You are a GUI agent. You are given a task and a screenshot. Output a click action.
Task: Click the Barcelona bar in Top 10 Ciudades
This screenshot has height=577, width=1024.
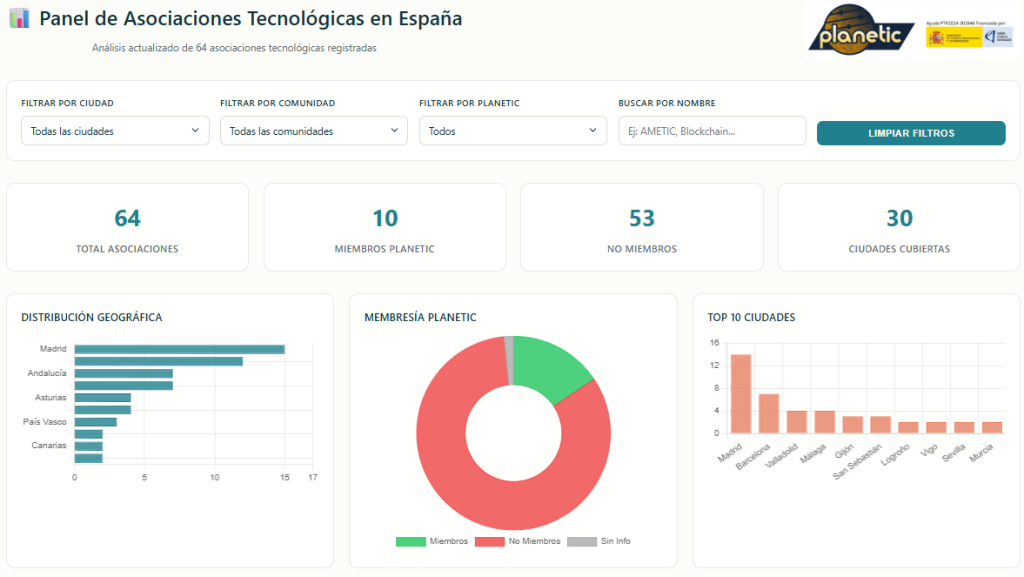pos(769,413)
